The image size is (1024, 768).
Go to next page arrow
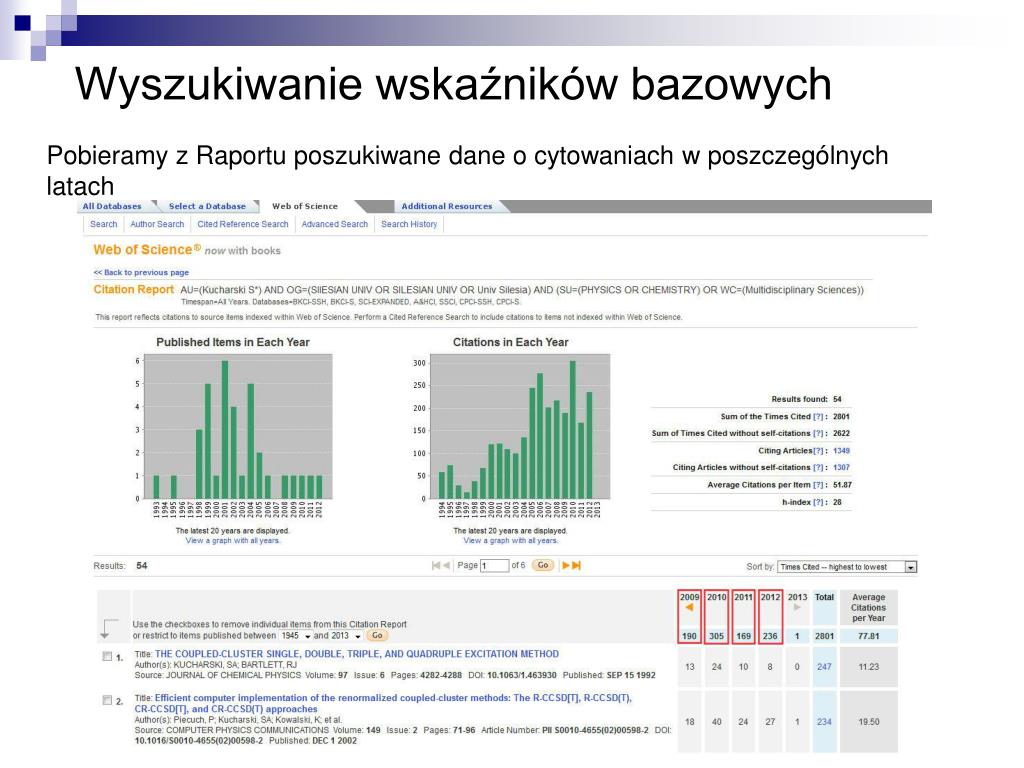click(x=566, y=566)
